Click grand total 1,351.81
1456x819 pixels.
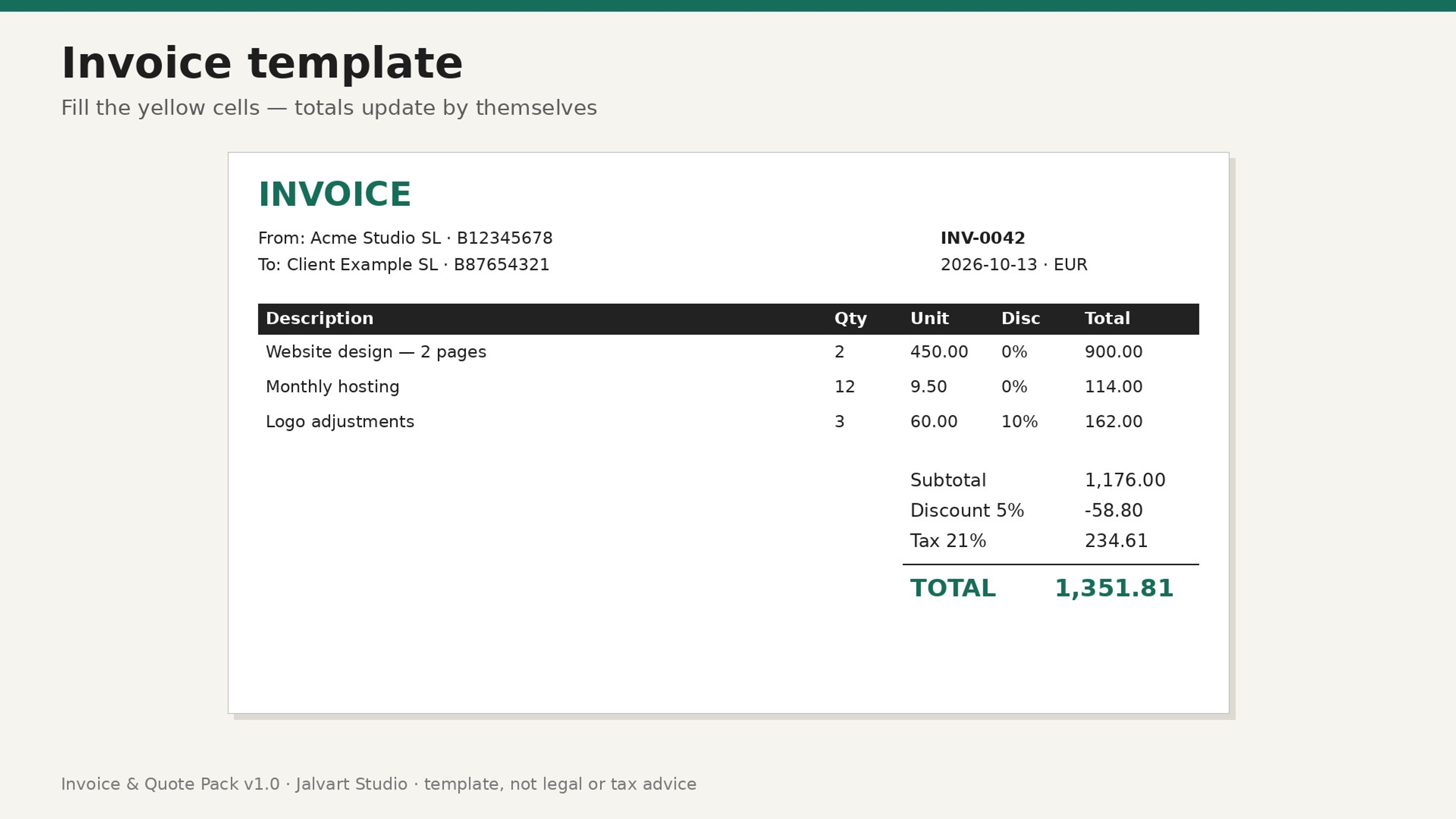click(1114, 589)
